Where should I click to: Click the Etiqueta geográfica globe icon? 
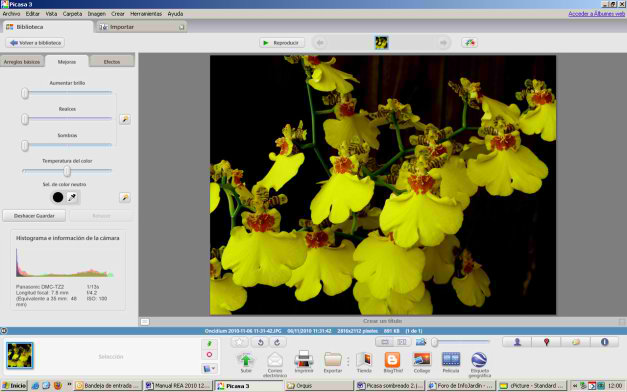coord(479,360)
